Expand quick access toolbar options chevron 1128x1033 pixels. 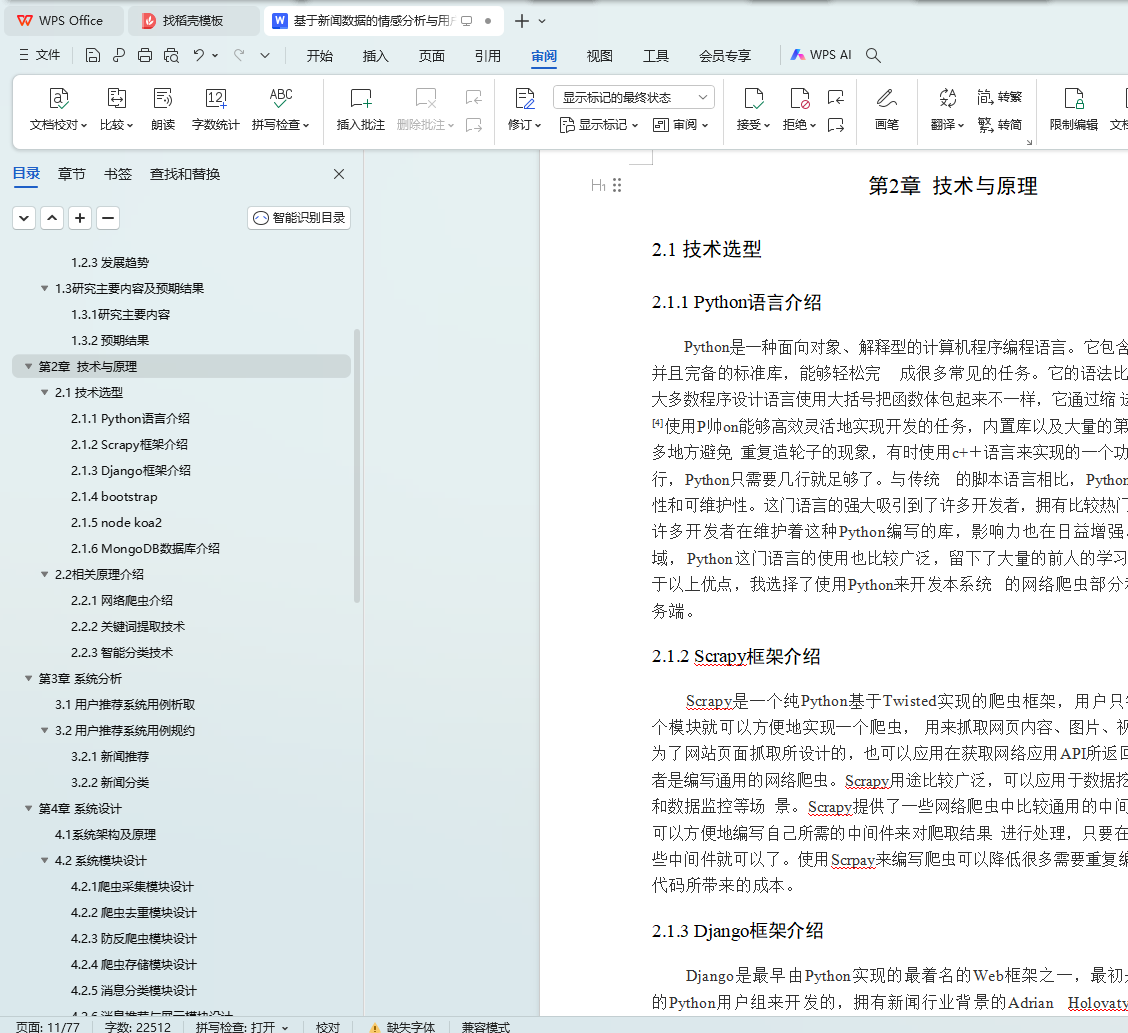tap(265, 55)
